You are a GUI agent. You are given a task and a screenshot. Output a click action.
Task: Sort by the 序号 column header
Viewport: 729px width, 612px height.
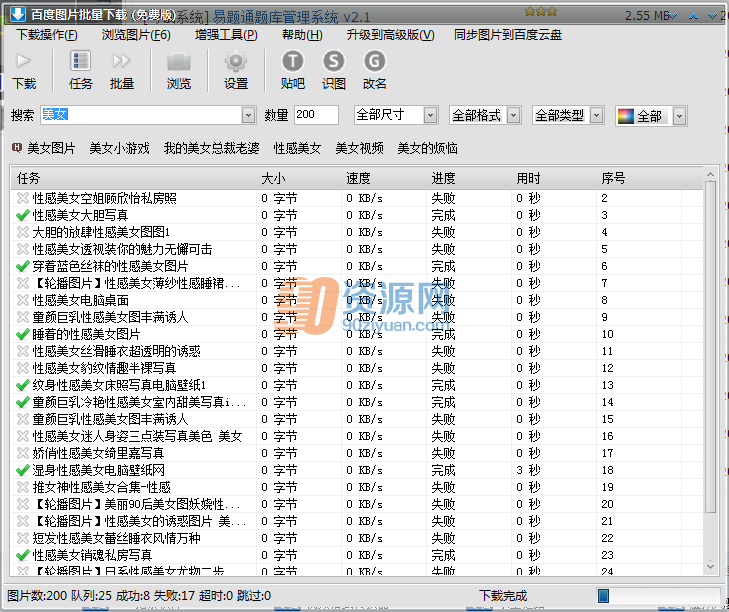pos(639,178)
